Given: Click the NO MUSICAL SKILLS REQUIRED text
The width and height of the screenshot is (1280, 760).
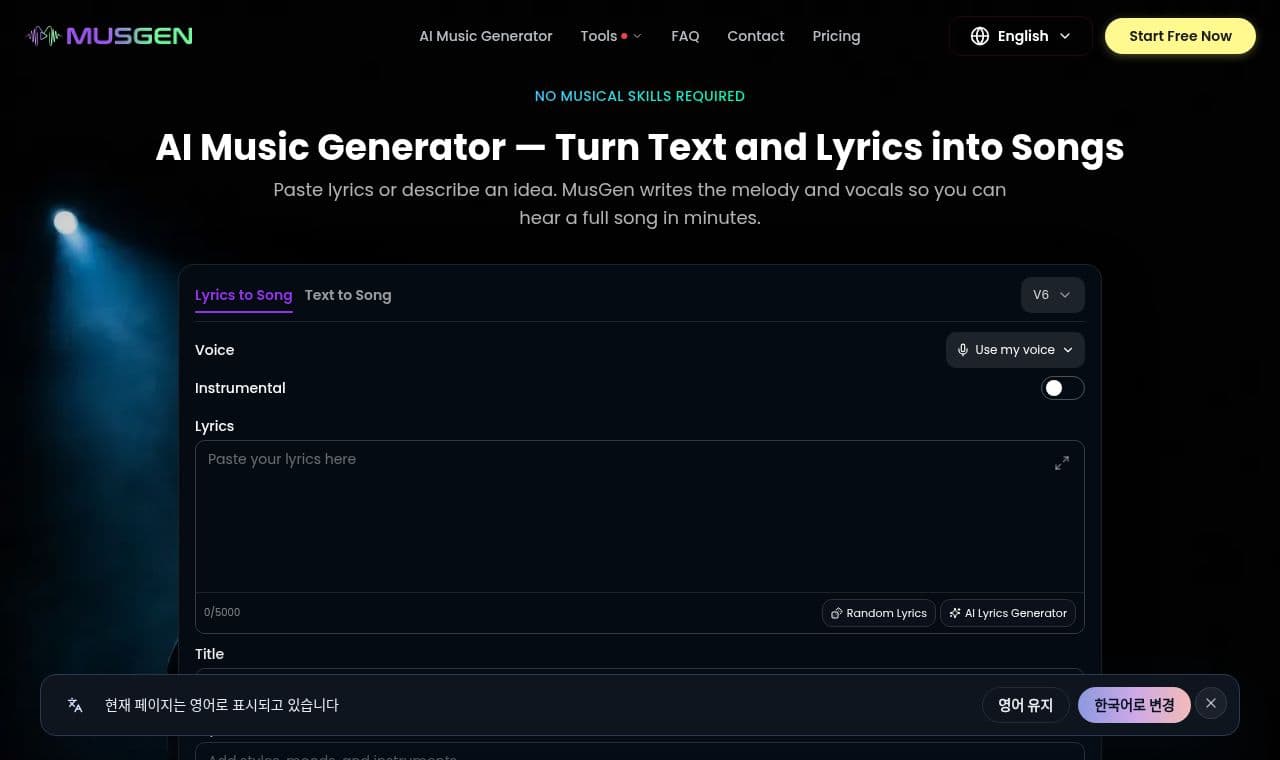Looking at the screenshot, I should tap(640, 96).
